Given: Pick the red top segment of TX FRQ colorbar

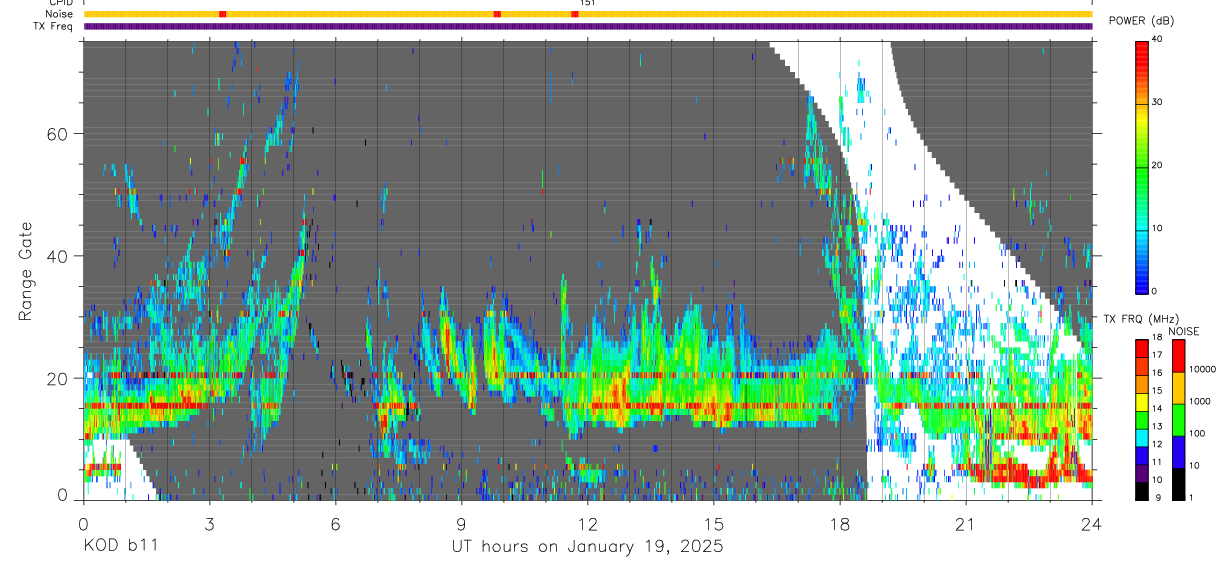Looking at the screenshot, I should pyautogui.click(x=1143, y=348).
